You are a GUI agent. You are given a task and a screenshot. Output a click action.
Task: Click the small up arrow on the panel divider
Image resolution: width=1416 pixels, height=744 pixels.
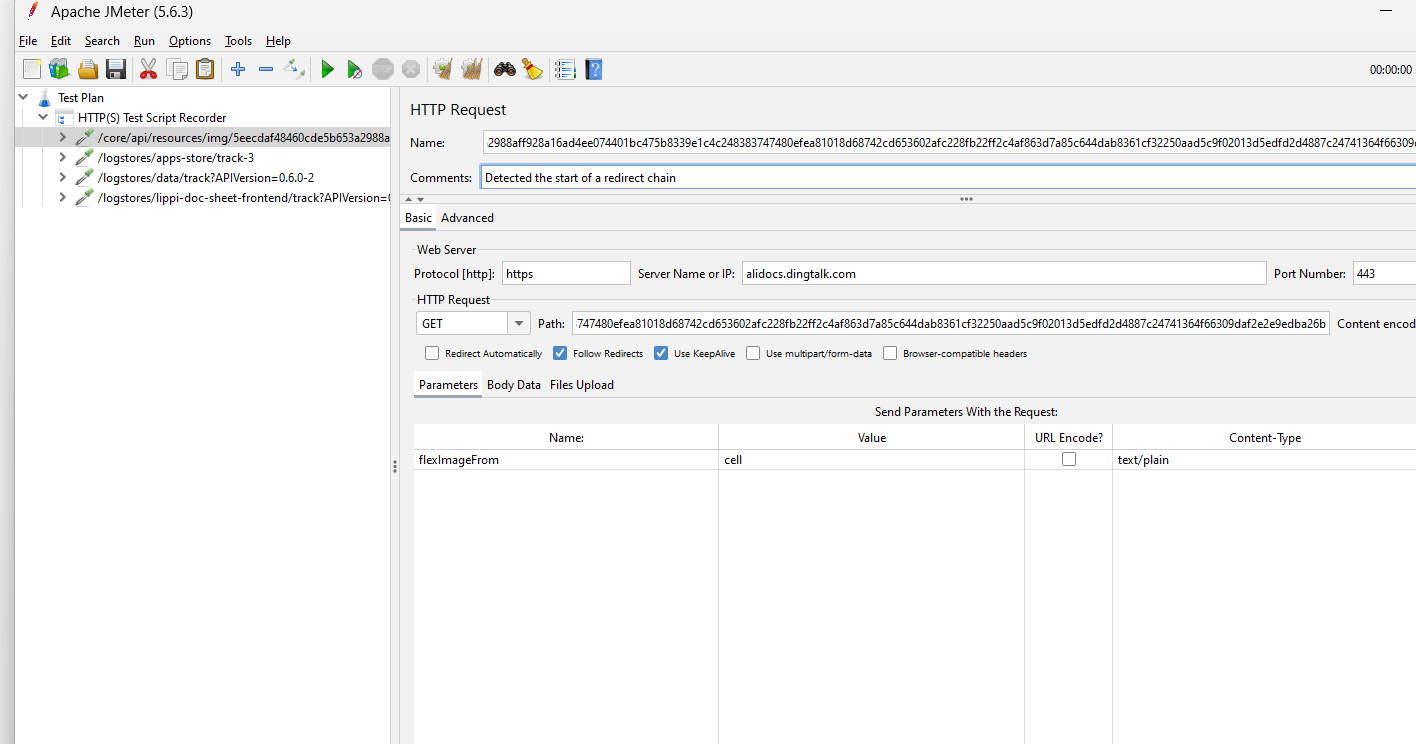pos(407,199)
